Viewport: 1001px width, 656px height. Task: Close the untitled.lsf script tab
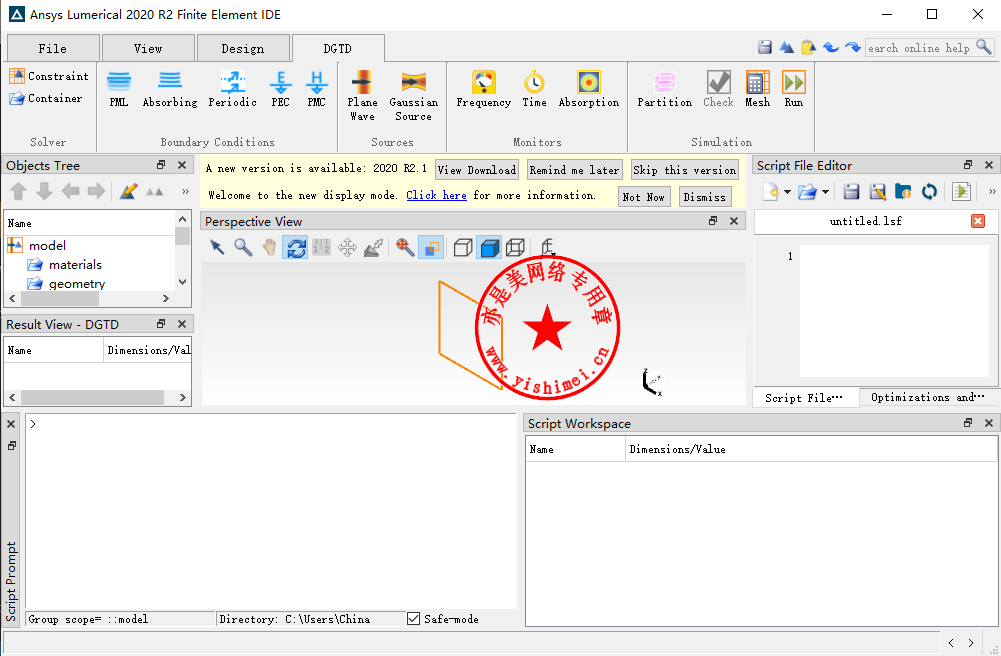click(x=977, y=221)
